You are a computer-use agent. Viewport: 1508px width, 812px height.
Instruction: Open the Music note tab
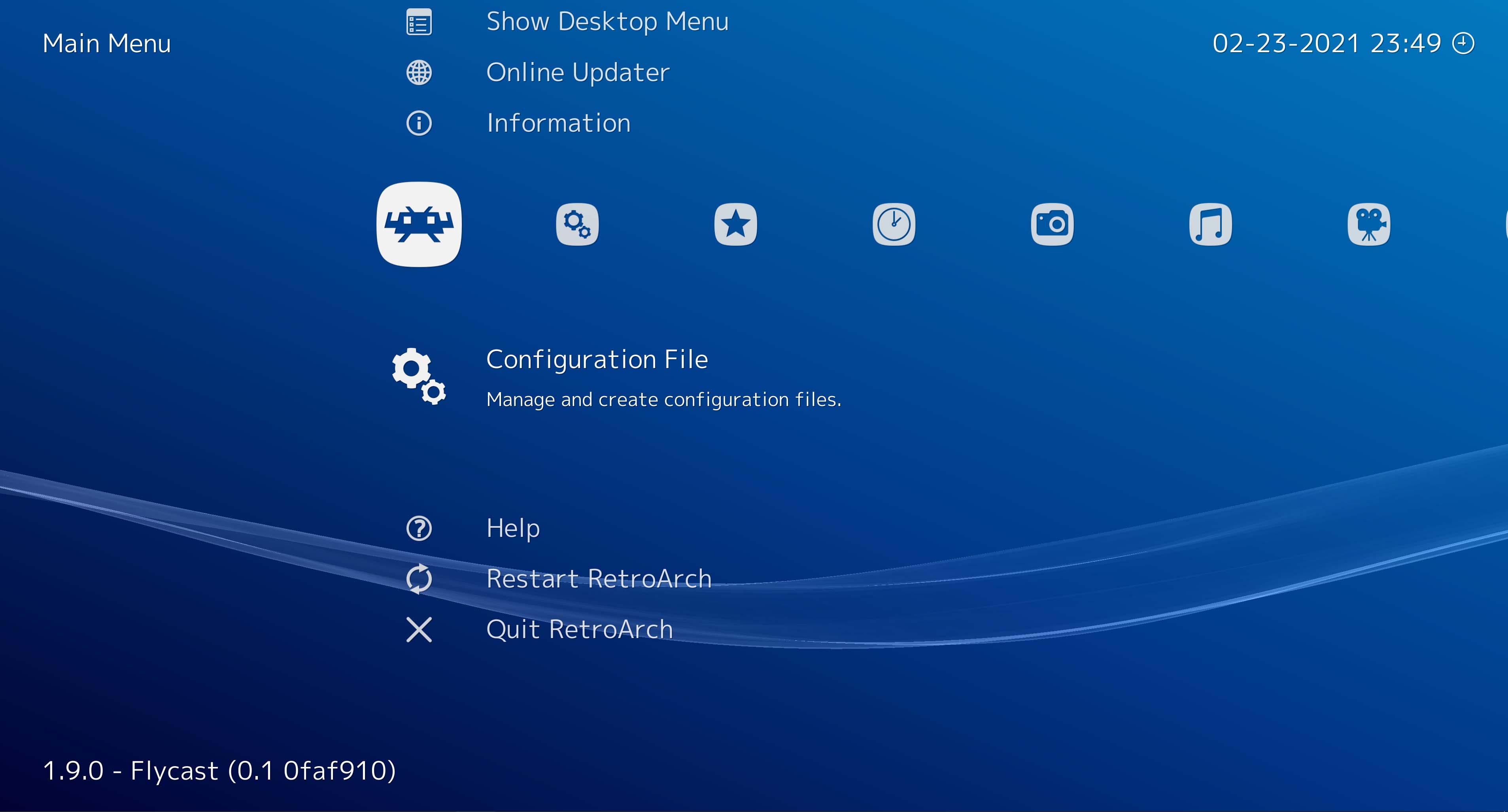[1211, 224]
